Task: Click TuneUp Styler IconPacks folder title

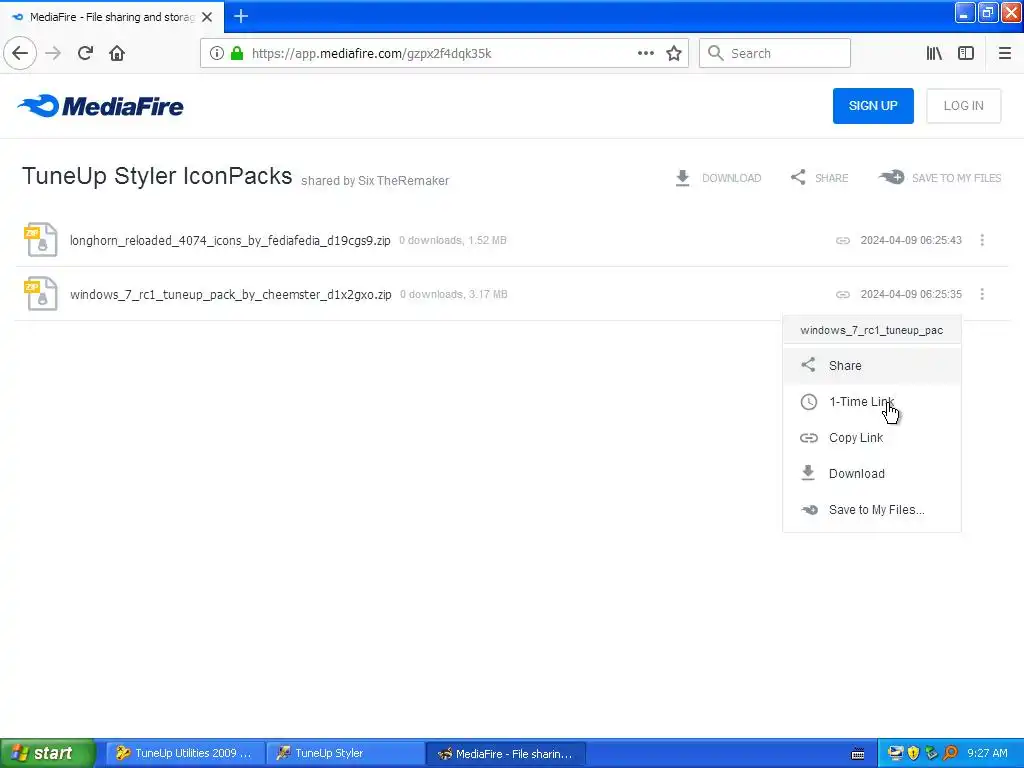Action: pyautogui.click(x=157, y=176)
